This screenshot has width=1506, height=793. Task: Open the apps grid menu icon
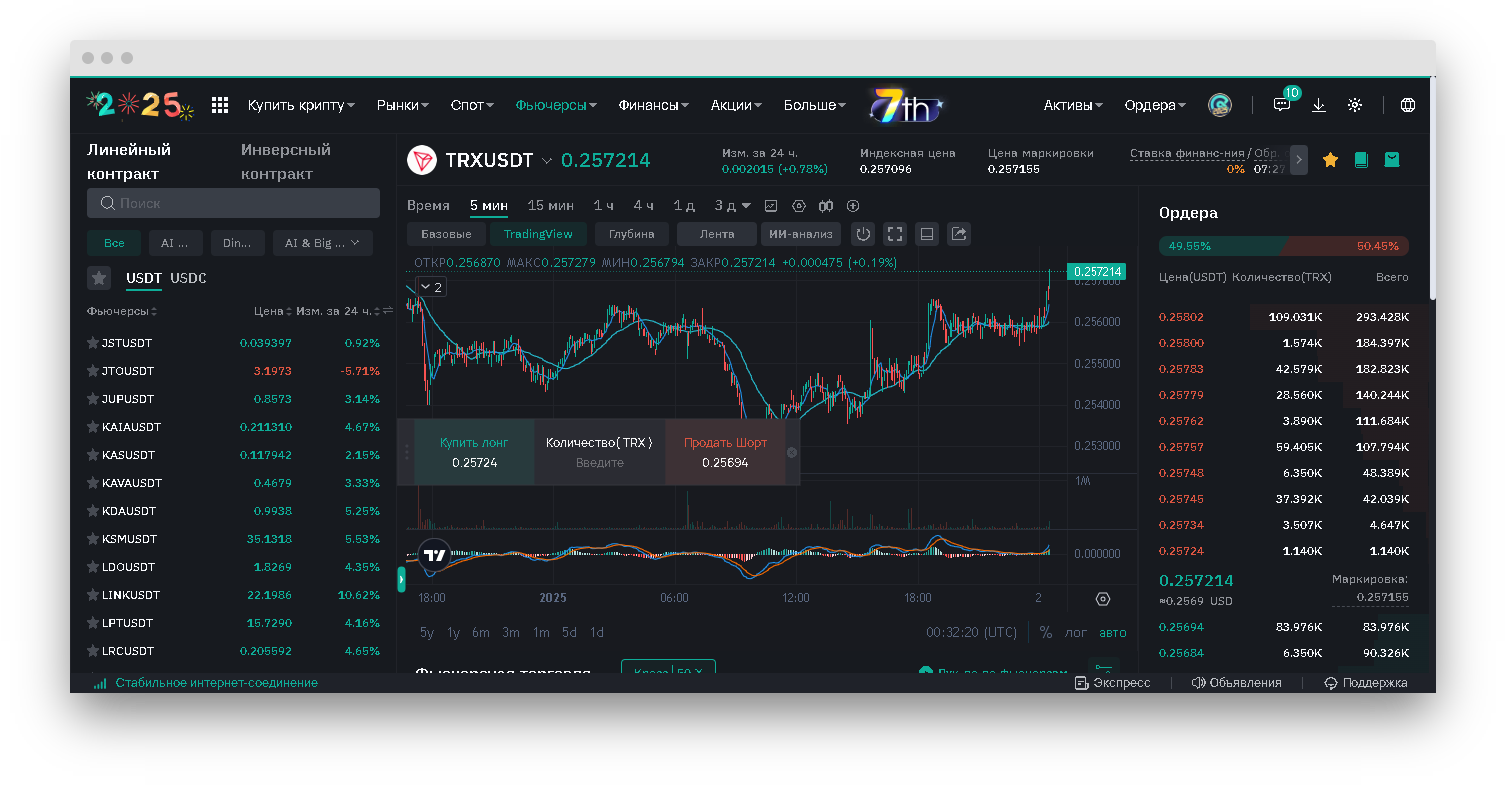(220, 105)
